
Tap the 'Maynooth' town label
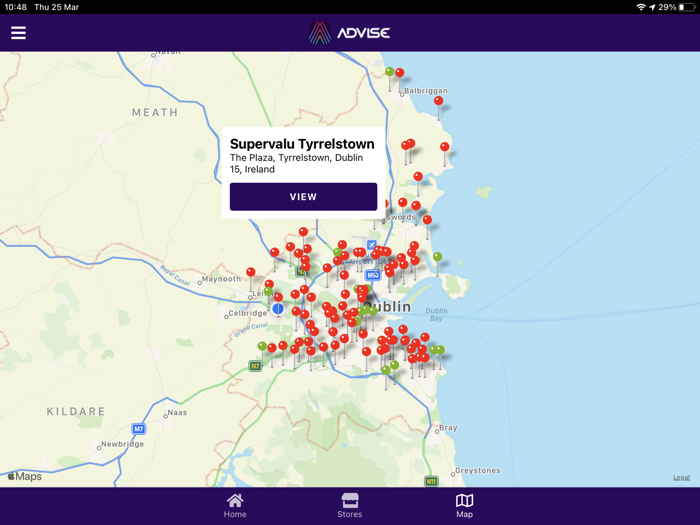221,279
